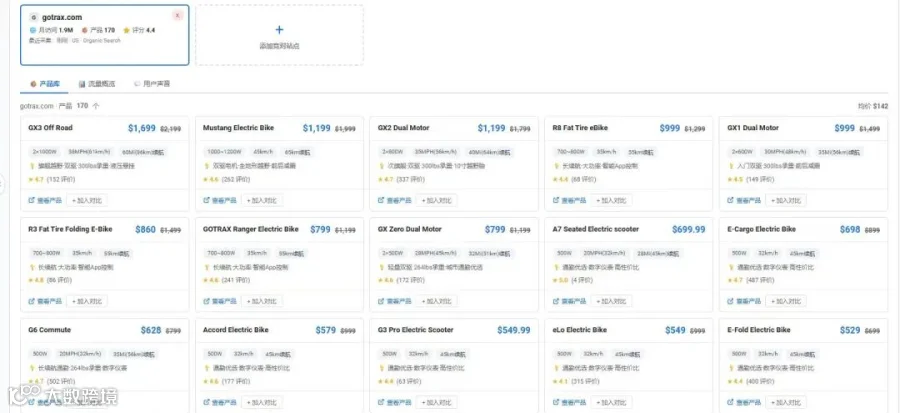The width and height of the screenshot is (900, 413).
Task: Click the view-product icon on GX3 Off Road card
Action: [x=32, y=200]
